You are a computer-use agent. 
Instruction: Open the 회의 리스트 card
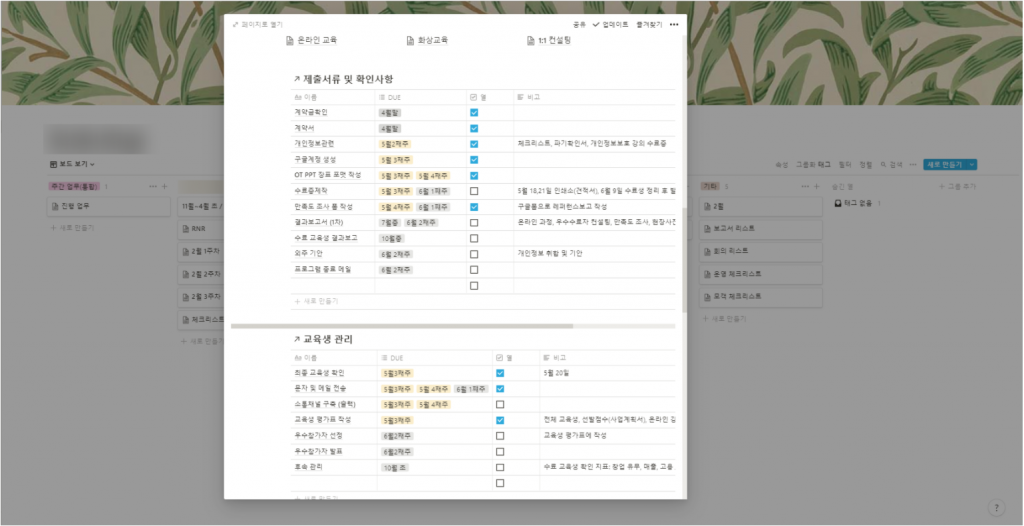point(761,251)
